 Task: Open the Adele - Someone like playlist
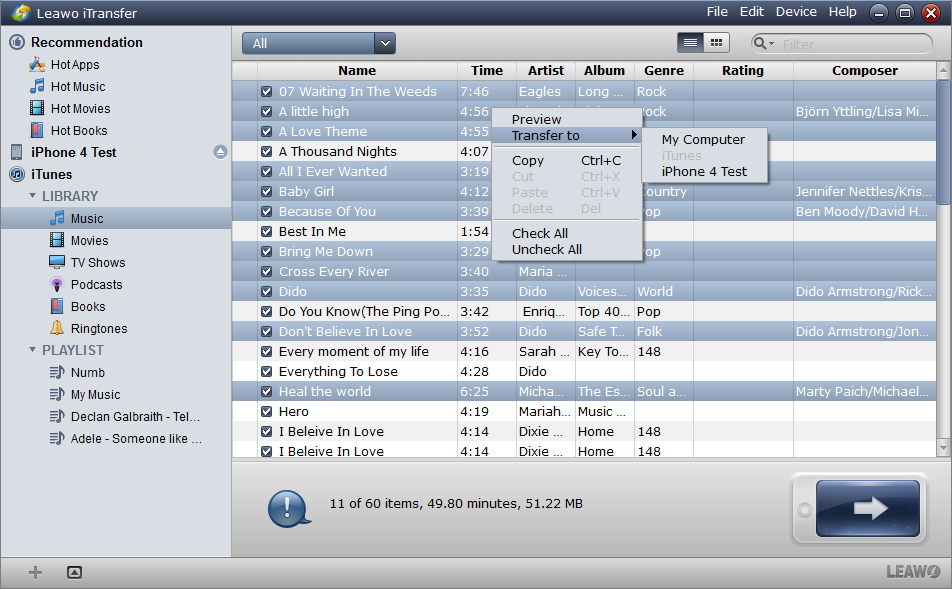135,438
